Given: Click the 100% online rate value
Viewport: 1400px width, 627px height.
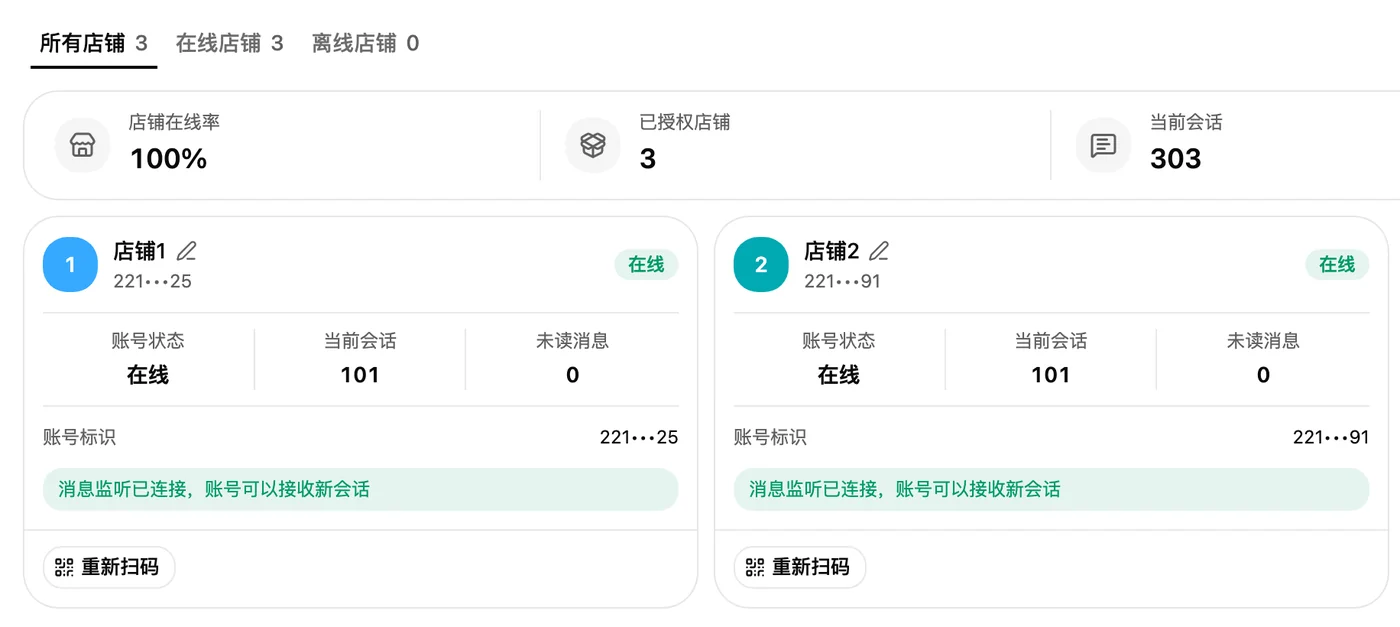Looking at the screenshot, I should pos(169,158).
